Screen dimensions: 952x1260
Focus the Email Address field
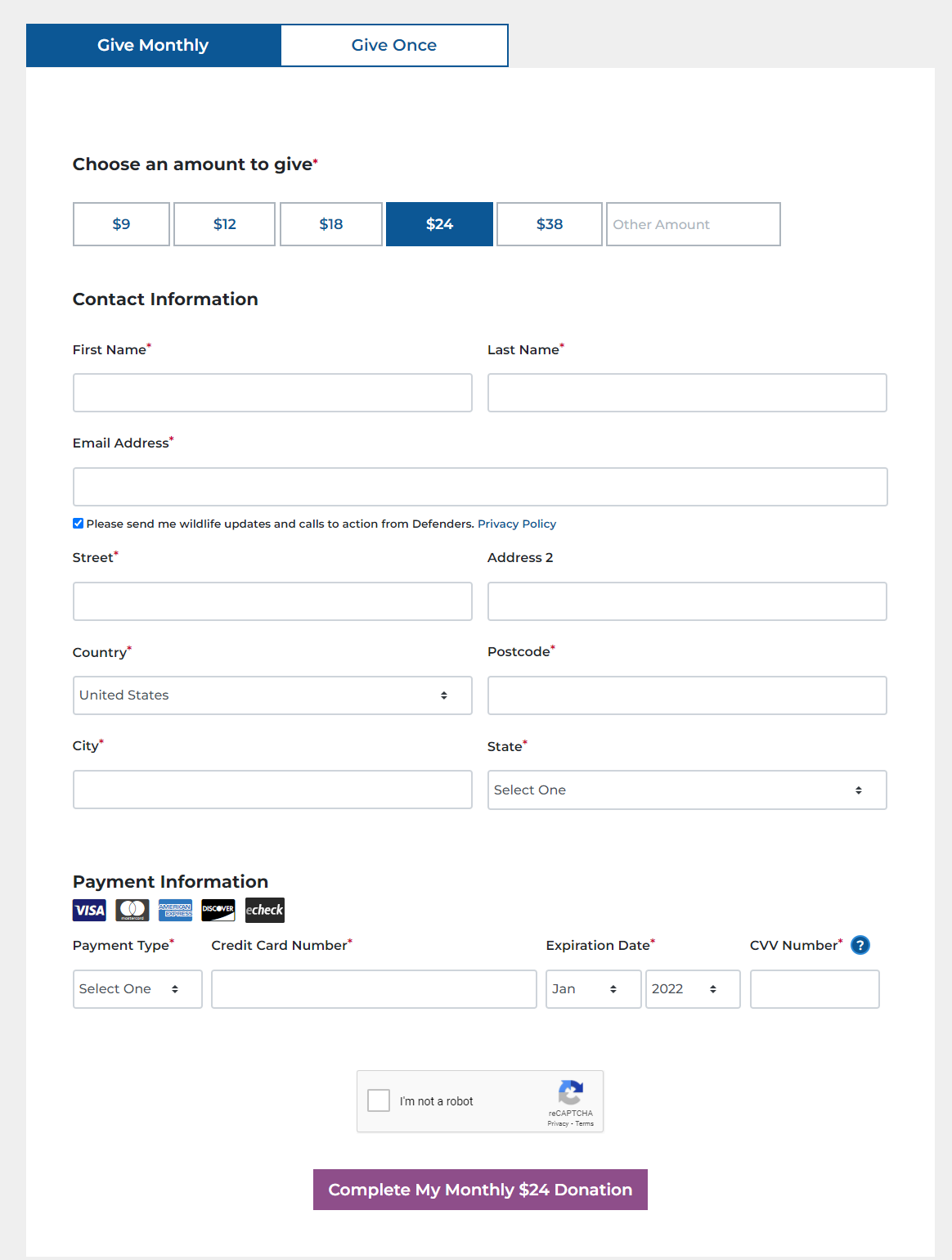(x=480, y=487)
